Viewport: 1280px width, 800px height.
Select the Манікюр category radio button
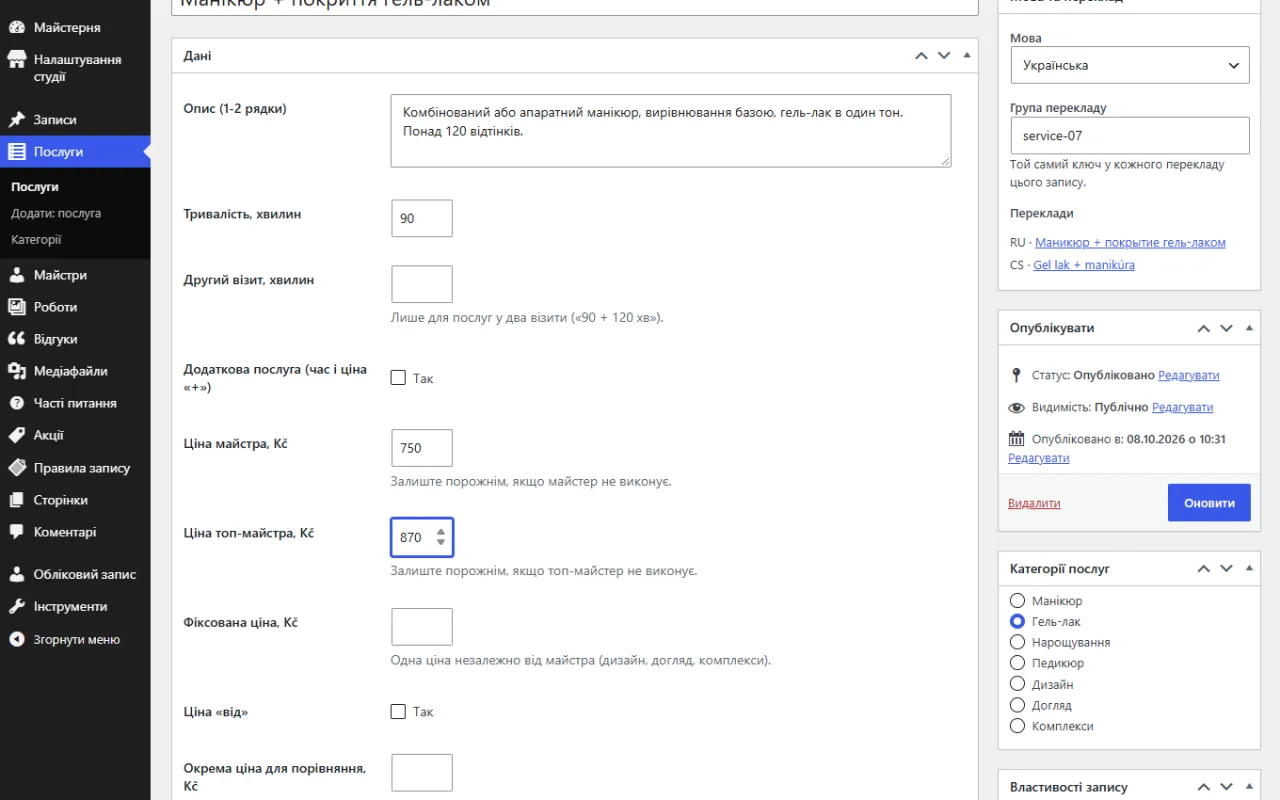1017,601
